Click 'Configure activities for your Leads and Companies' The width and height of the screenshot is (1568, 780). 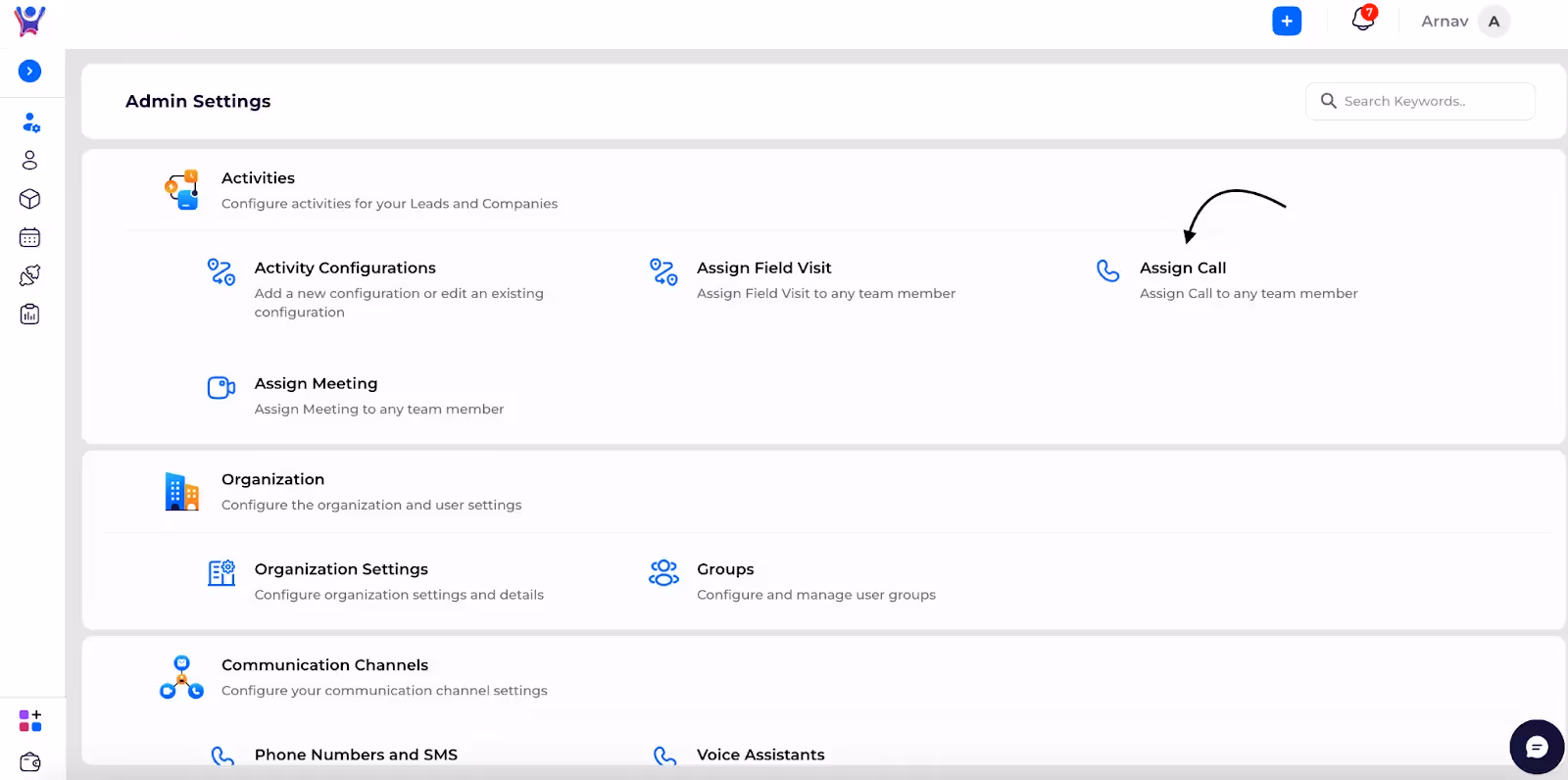click(x=389, y=204)
